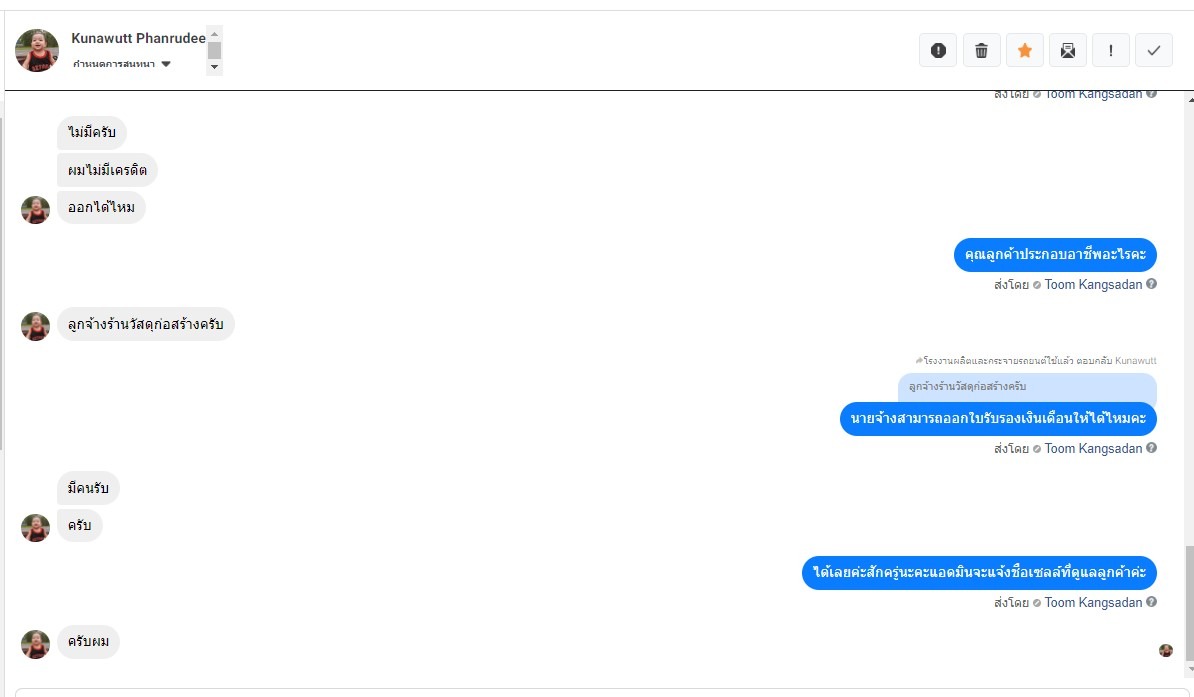The width and height of the screenshot is (1194, 697).
Task: Toggle the checkmark to mark conversation done
Action: [x=1154, y=50]
